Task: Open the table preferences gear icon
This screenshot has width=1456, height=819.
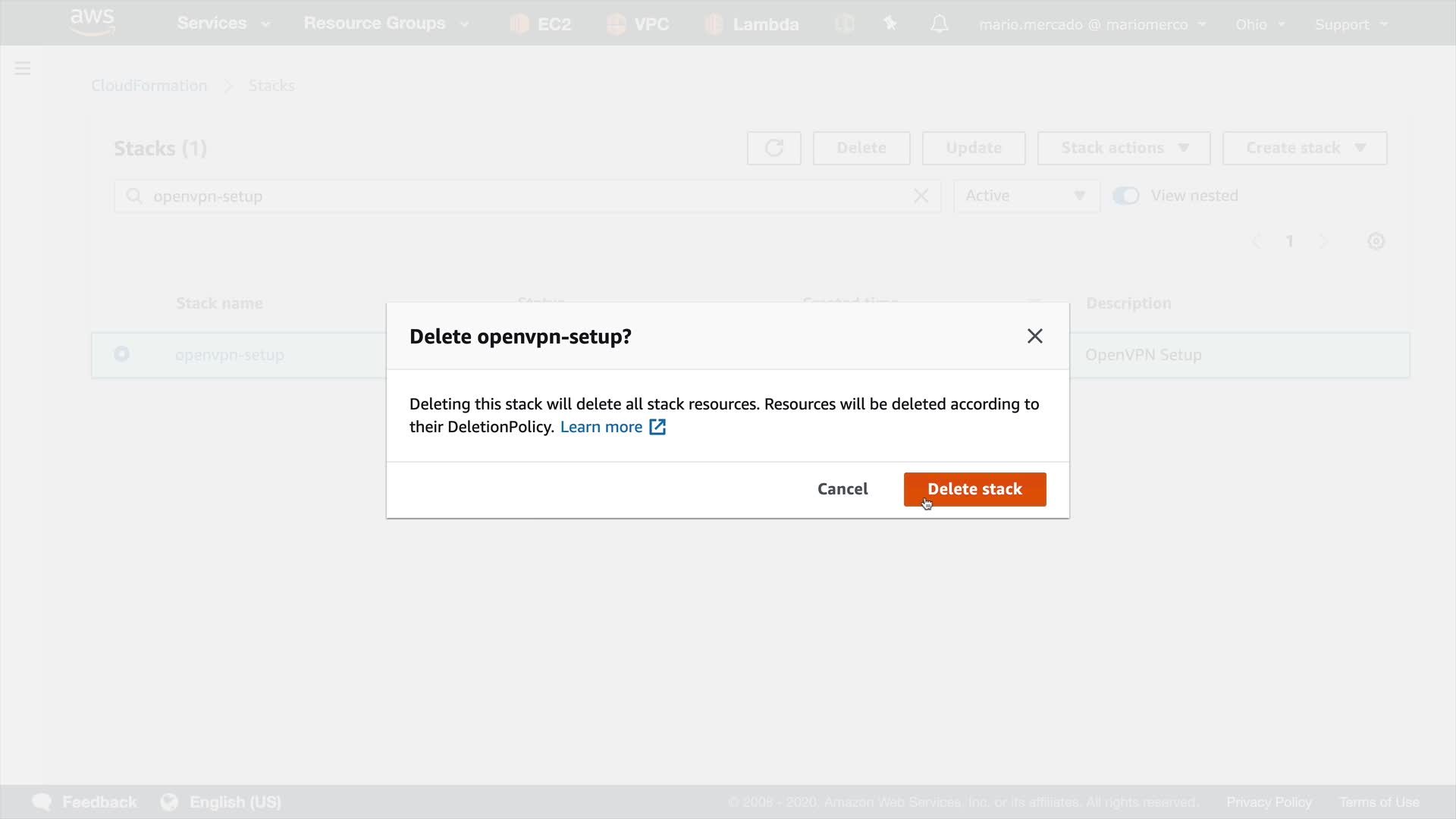Action: 1376,241
